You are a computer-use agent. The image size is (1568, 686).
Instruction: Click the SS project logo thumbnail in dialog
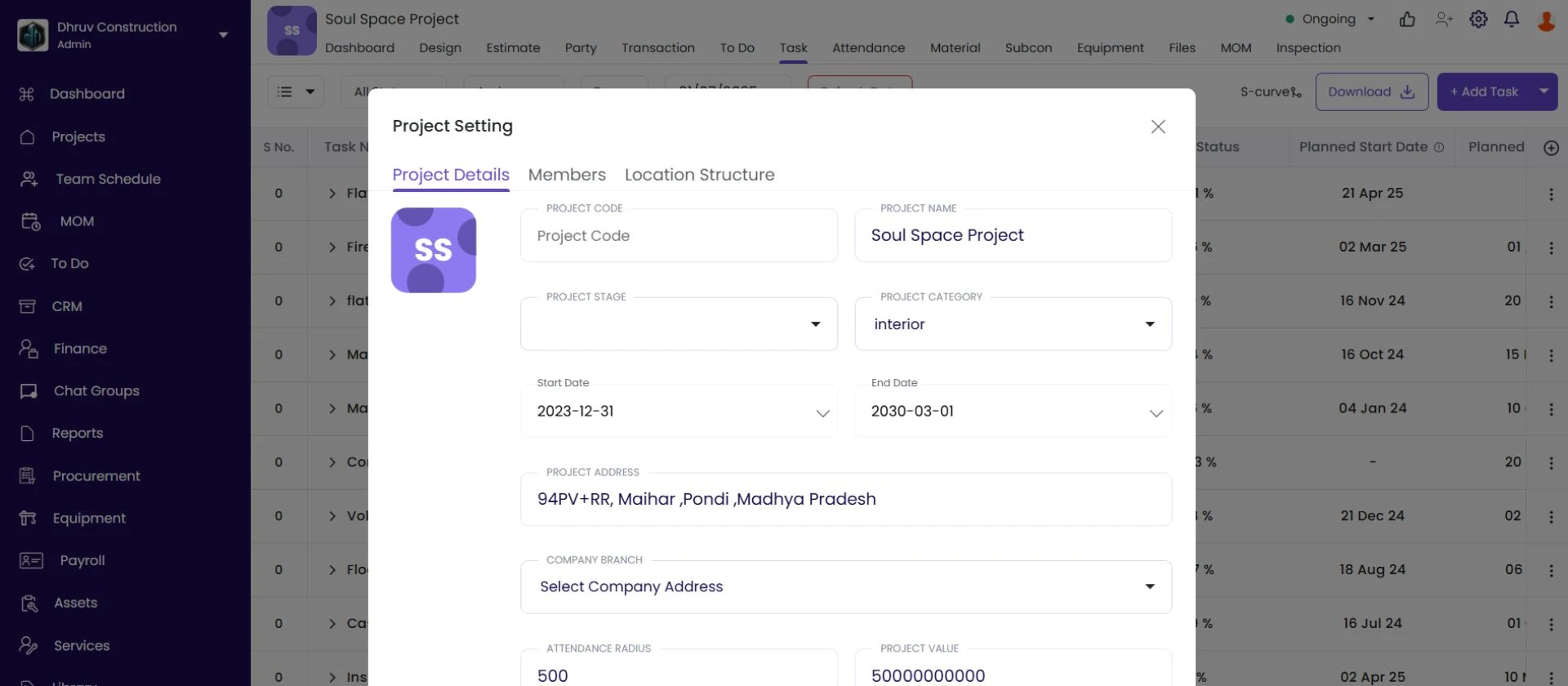[434, 250]
